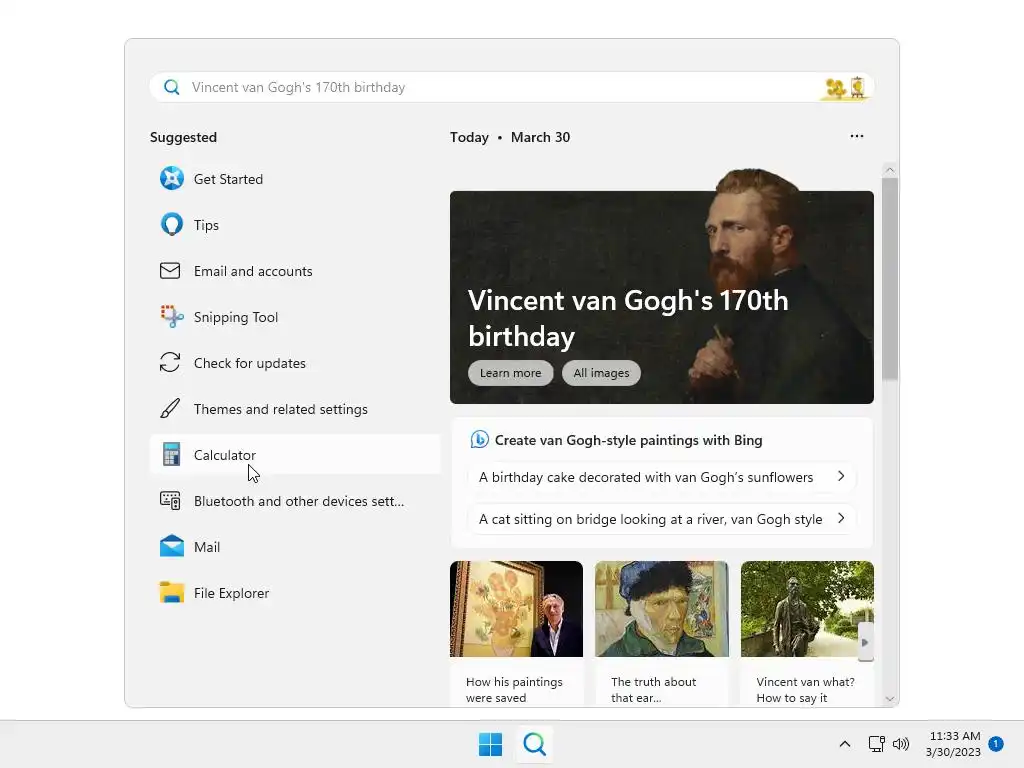Click the results pane scrollbar thumb
The width and height of the screenshot is (1024, 768).
889,278
